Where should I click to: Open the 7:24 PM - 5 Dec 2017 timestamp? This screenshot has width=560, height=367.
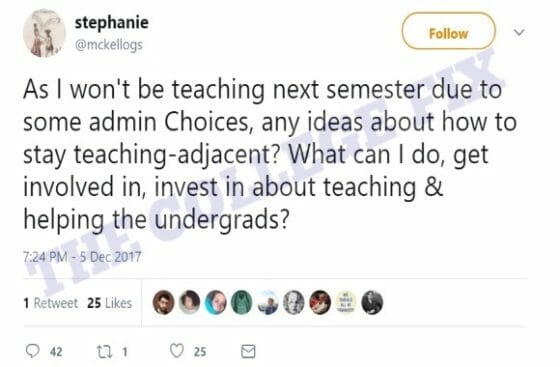tap(82, 257)
